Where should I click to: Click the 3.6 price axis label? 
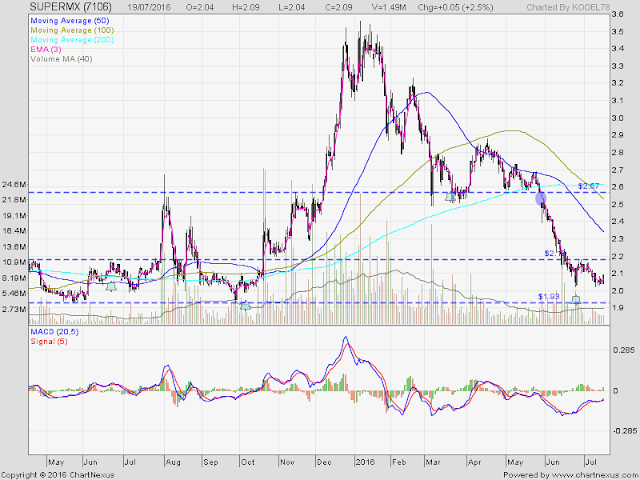click(x=618, y=14)
